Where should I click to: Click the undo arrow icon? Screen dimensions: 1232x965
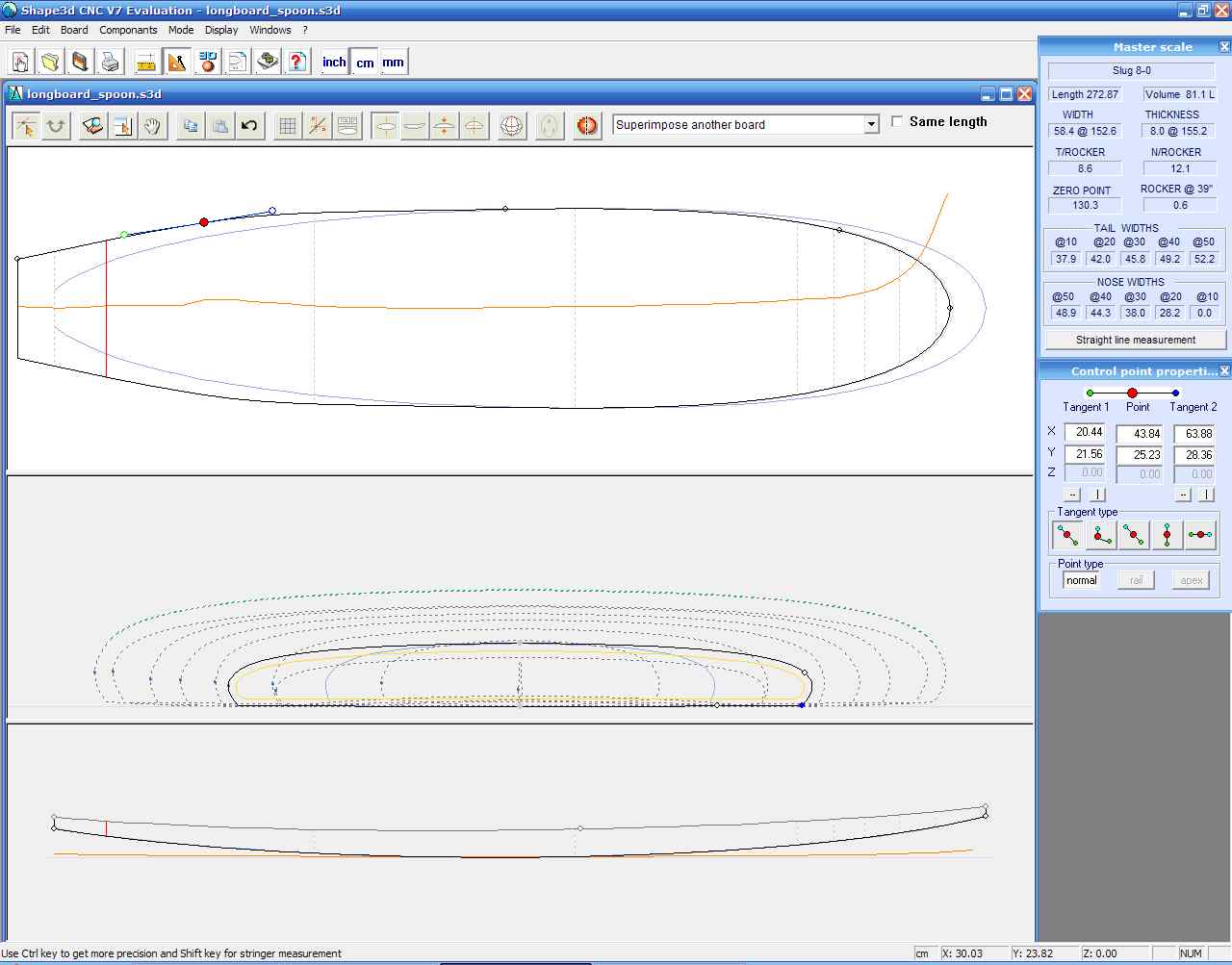coord(249,126)
